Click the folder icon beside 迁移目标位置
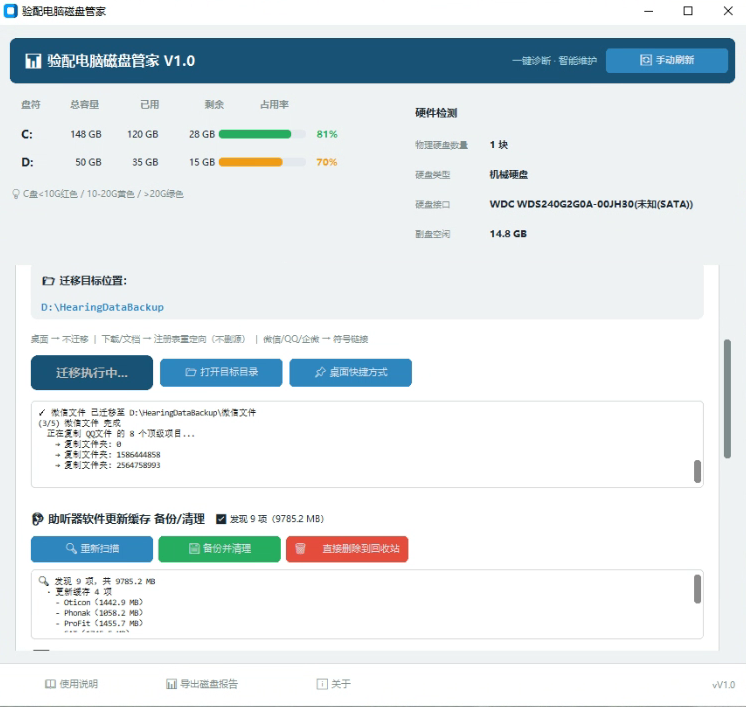Viewport: 746px width, 707px height. pyautogui.click(x=48, y=281)
